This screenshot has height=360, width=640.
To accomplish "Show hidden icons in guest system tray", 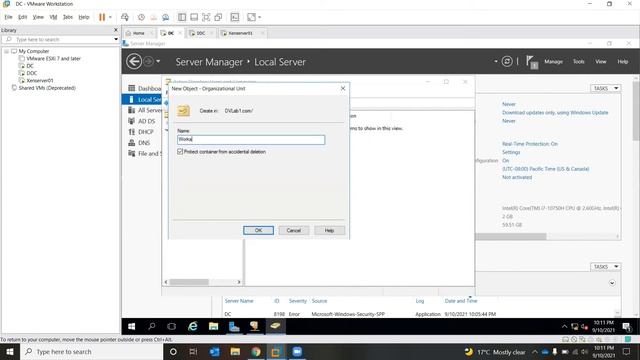I will (x=564, y=326).
